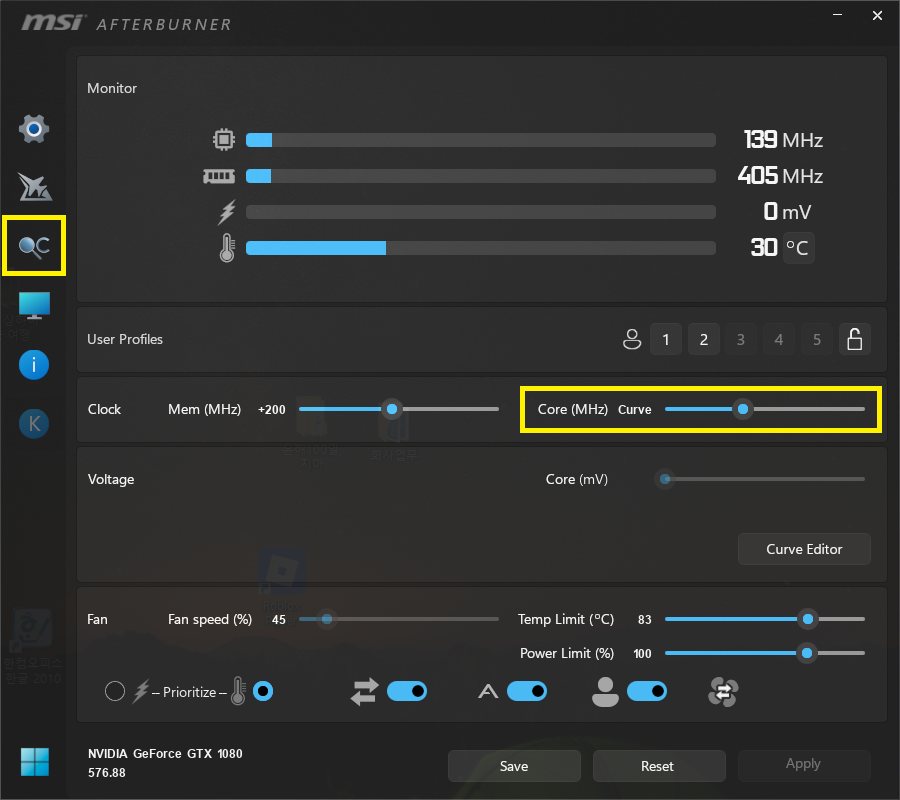This screenshot has width=900, height=800.
Task: Select user profile 2
Action: (x=704, y=339)
